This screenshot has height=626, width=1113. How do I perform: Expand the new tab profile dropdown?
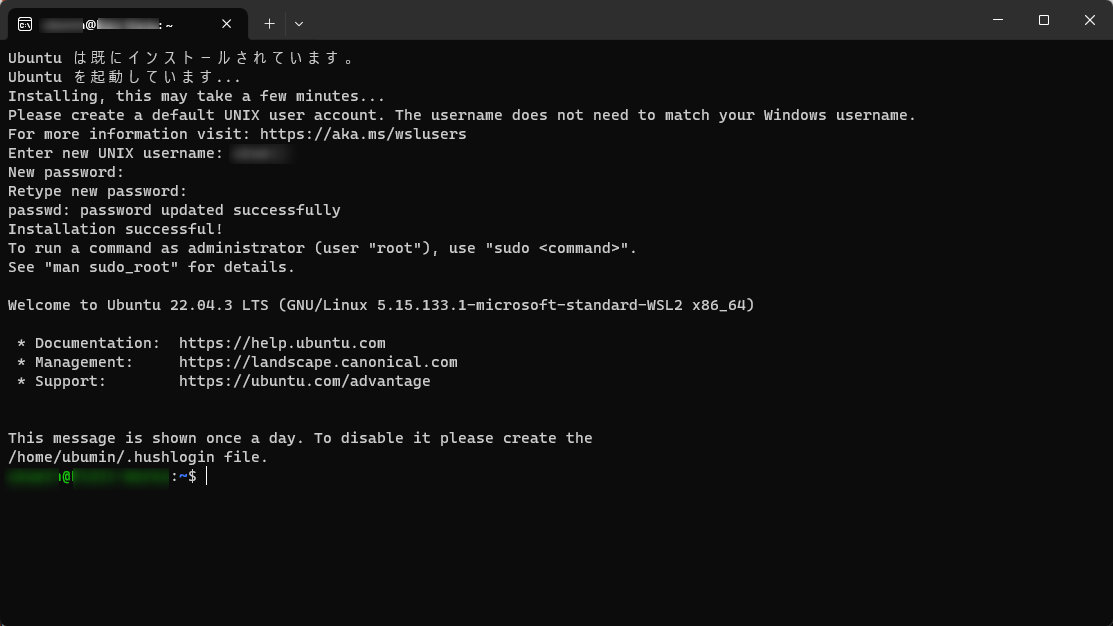299,24
